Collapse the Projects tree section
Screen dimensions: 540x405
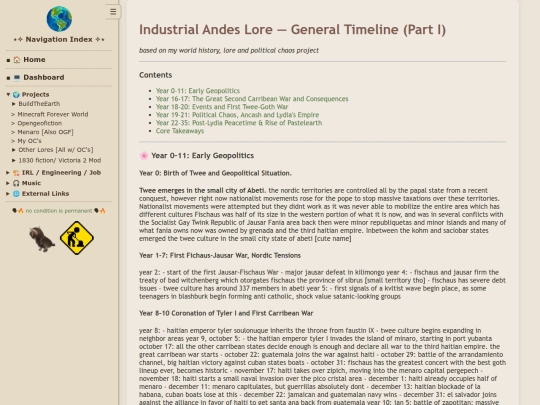point(8,94)
